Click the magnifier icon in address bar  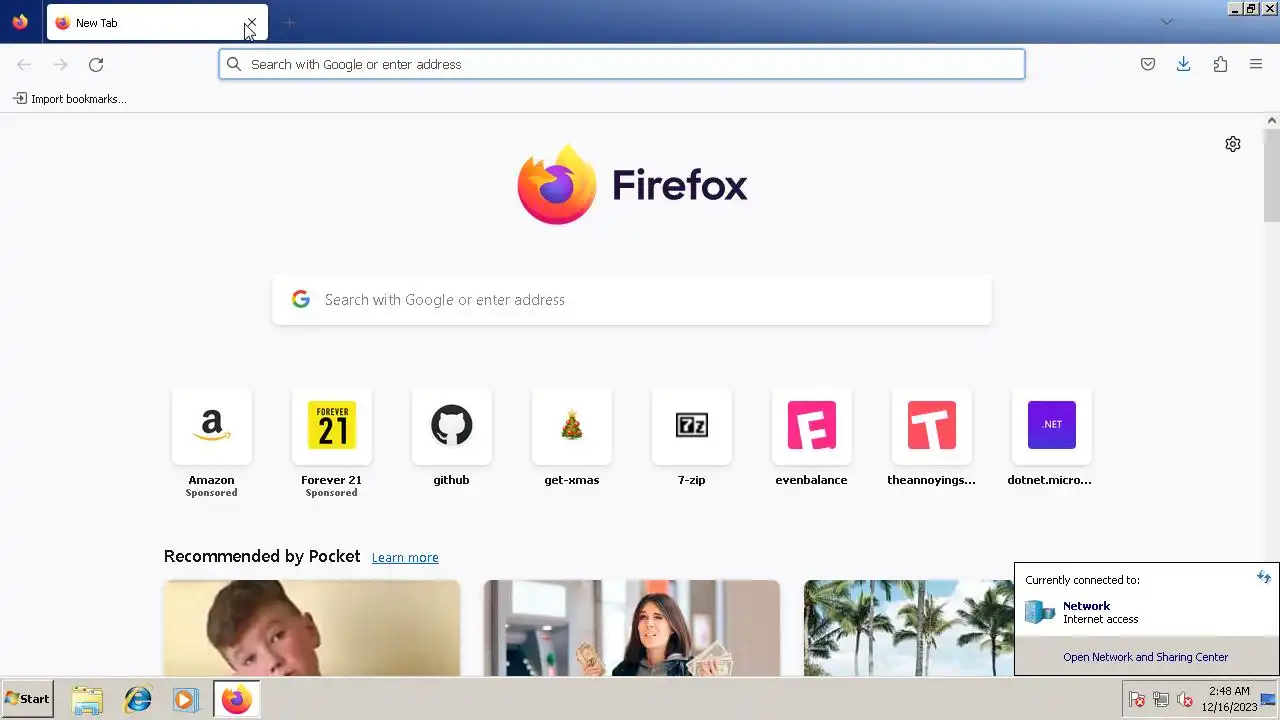234,64
